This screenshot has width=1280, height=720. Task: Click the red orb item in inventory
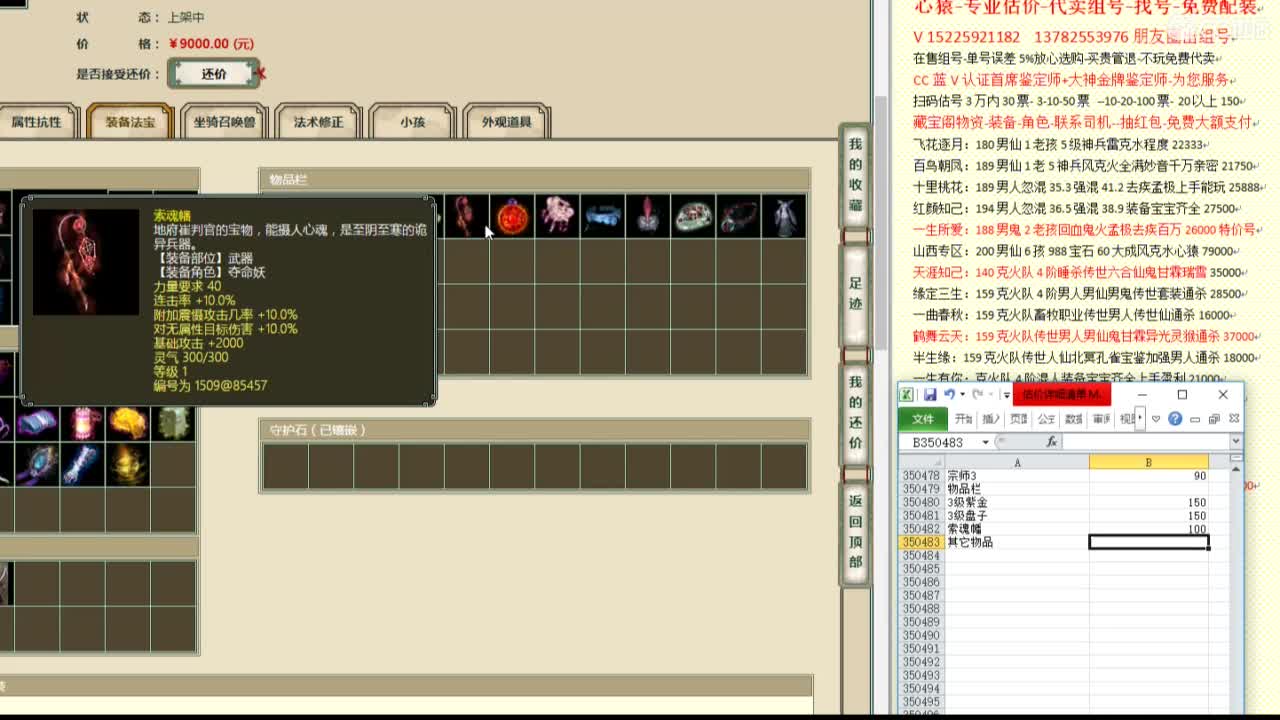coord(511,217)
